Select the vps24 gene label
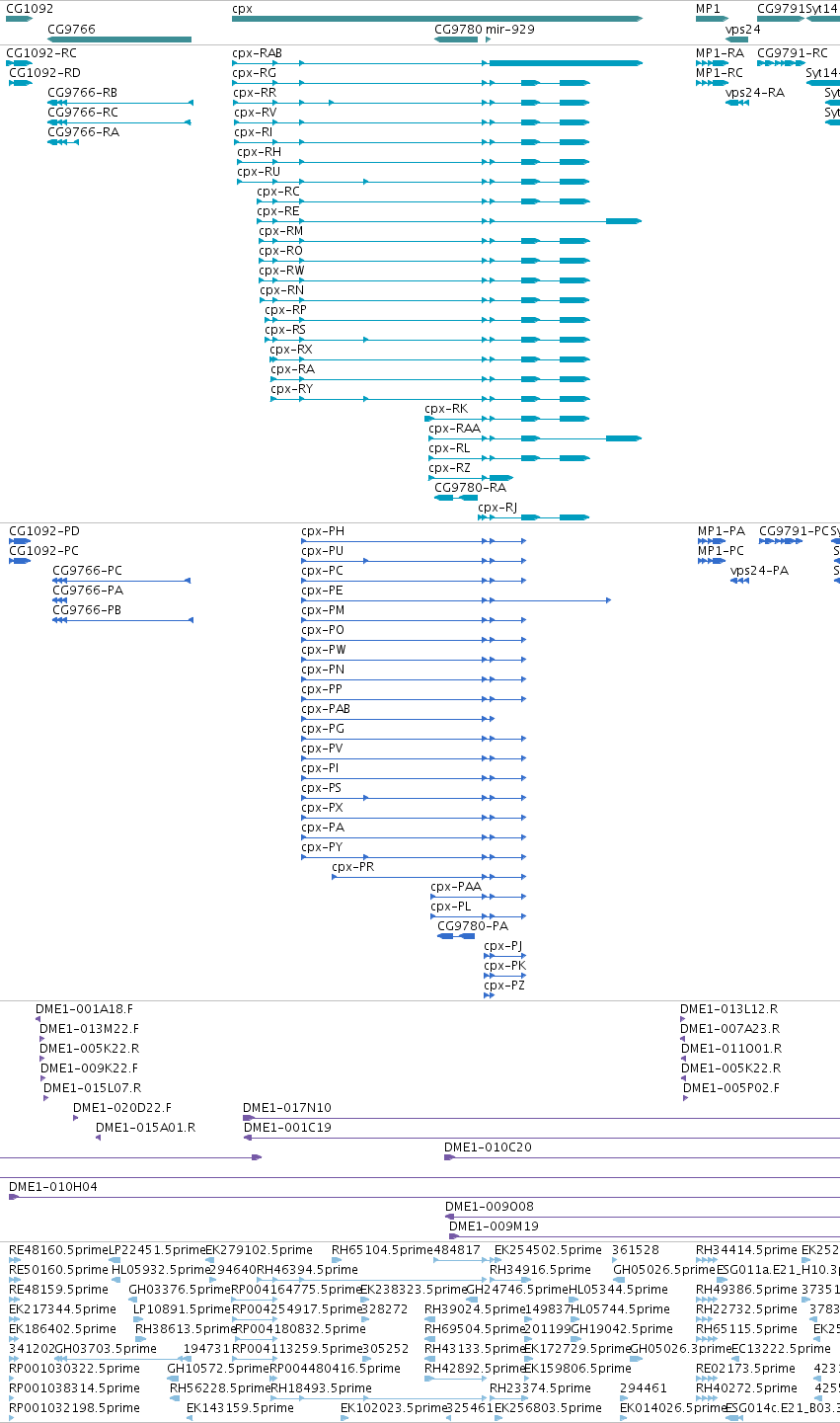 point(743,30)
